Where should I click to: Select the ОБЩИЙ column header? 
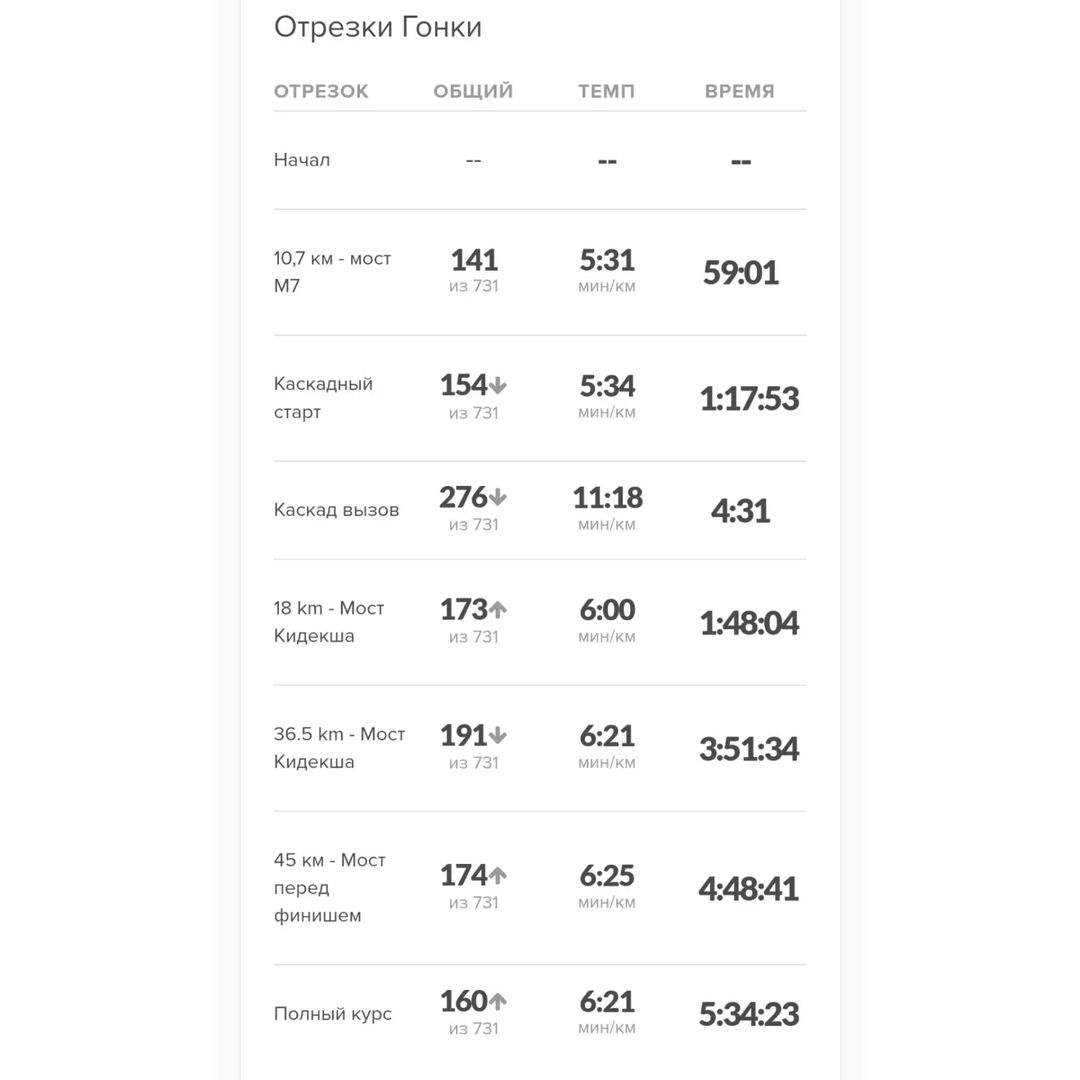point(473,91)
